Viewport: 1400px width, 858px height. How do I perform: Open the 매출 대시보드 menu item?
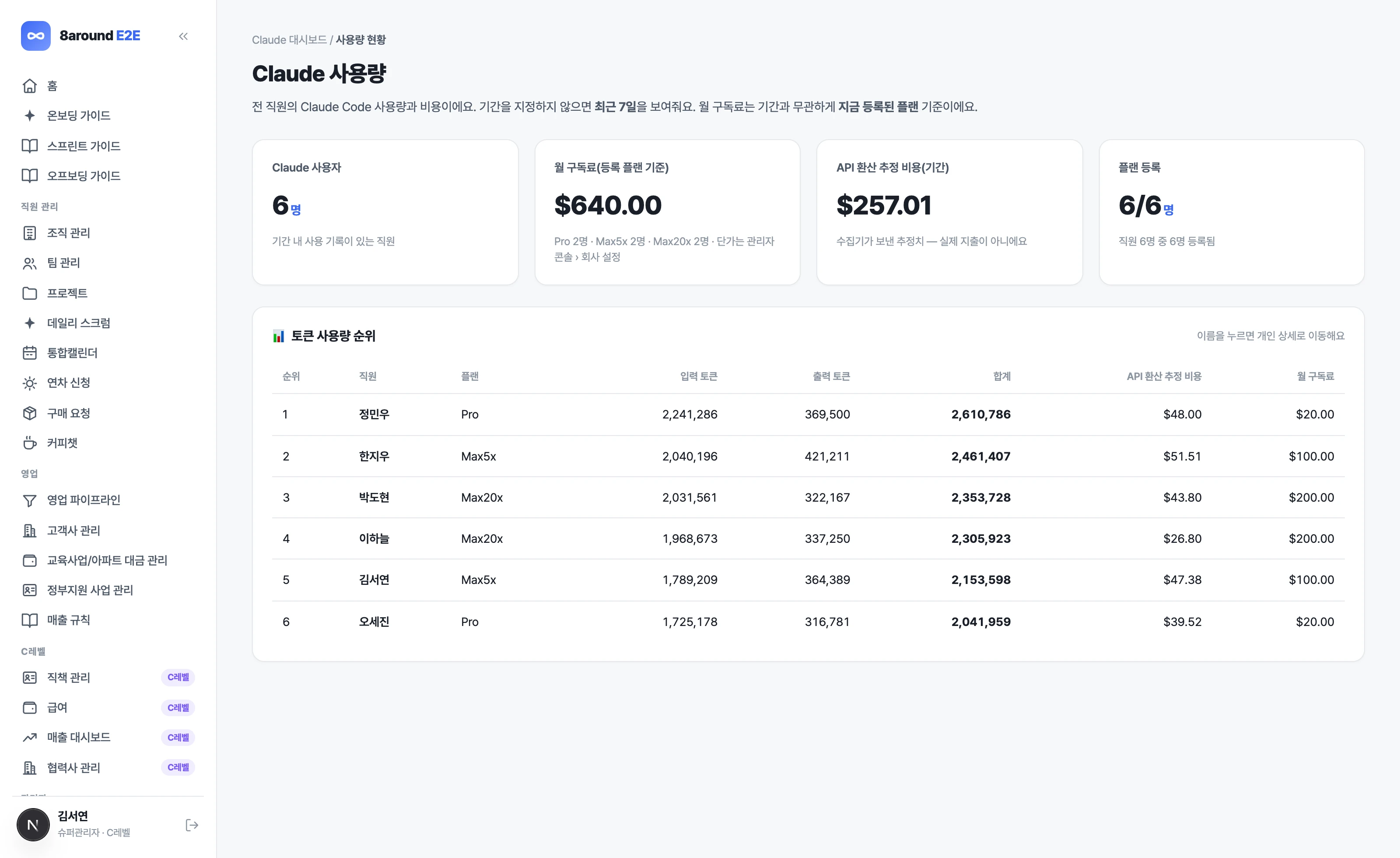(108, 738)
